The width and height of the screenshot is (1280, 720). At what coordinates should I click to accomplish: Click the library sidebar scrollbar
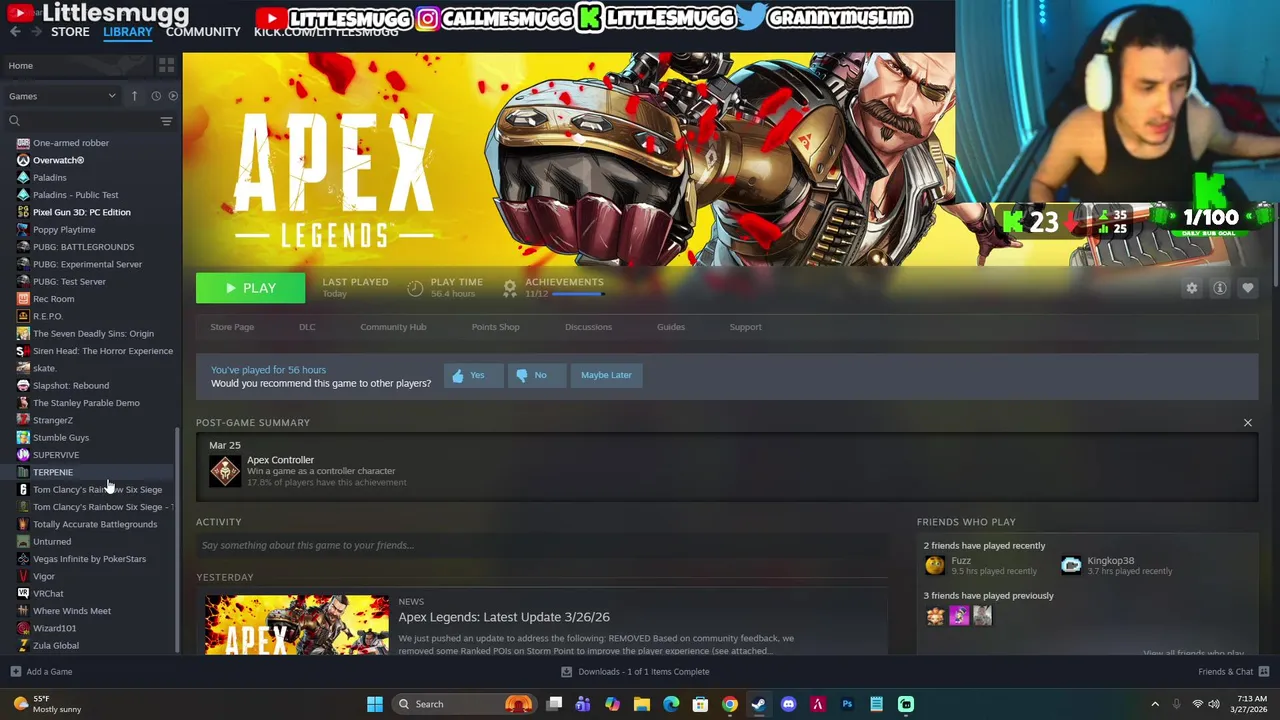point(177,540)
